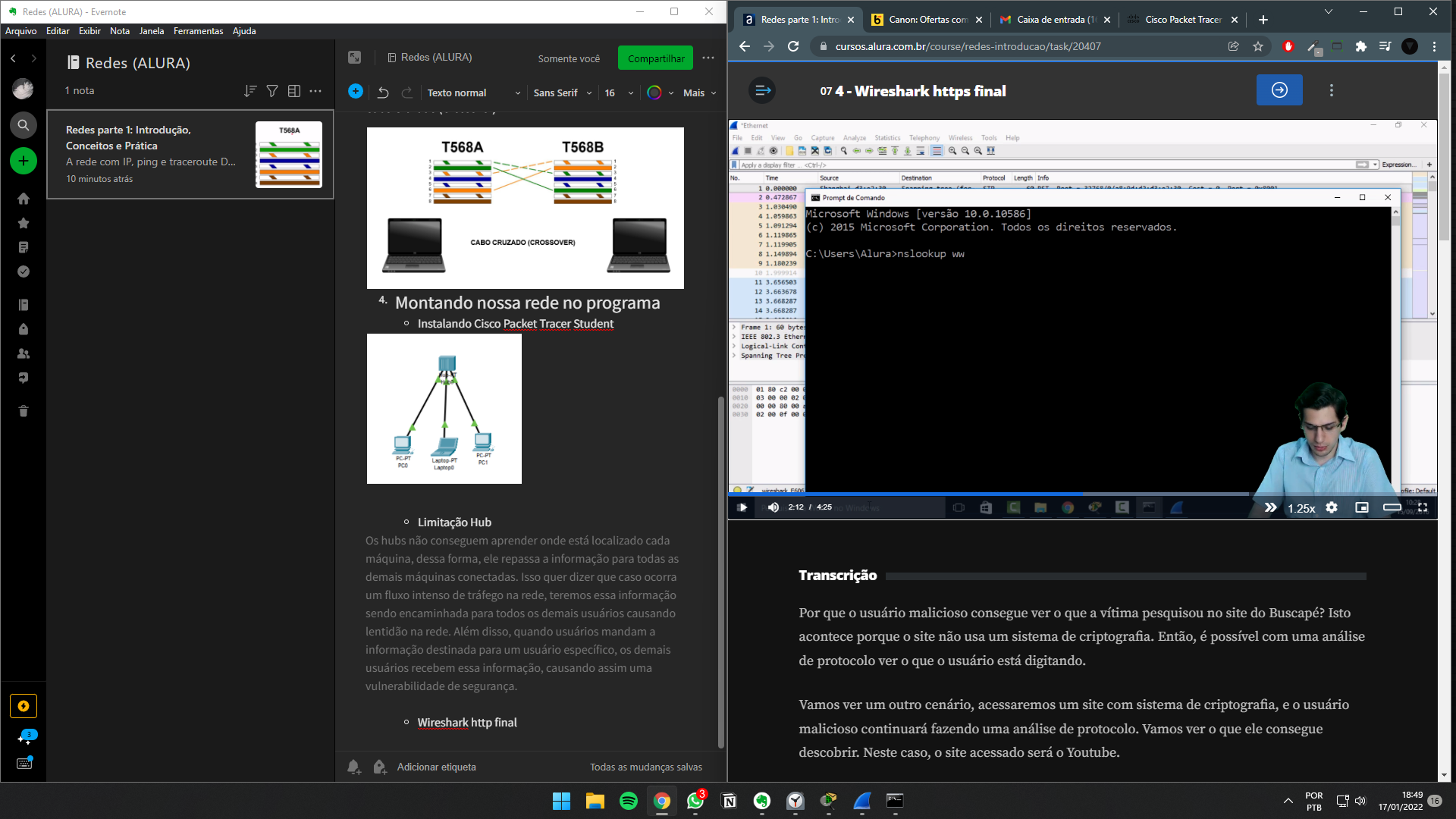Viewport: 1456px width, 819px height.
Task: Click the Evernote upgrade lightning icon
Action: click(x=24, y=706)
